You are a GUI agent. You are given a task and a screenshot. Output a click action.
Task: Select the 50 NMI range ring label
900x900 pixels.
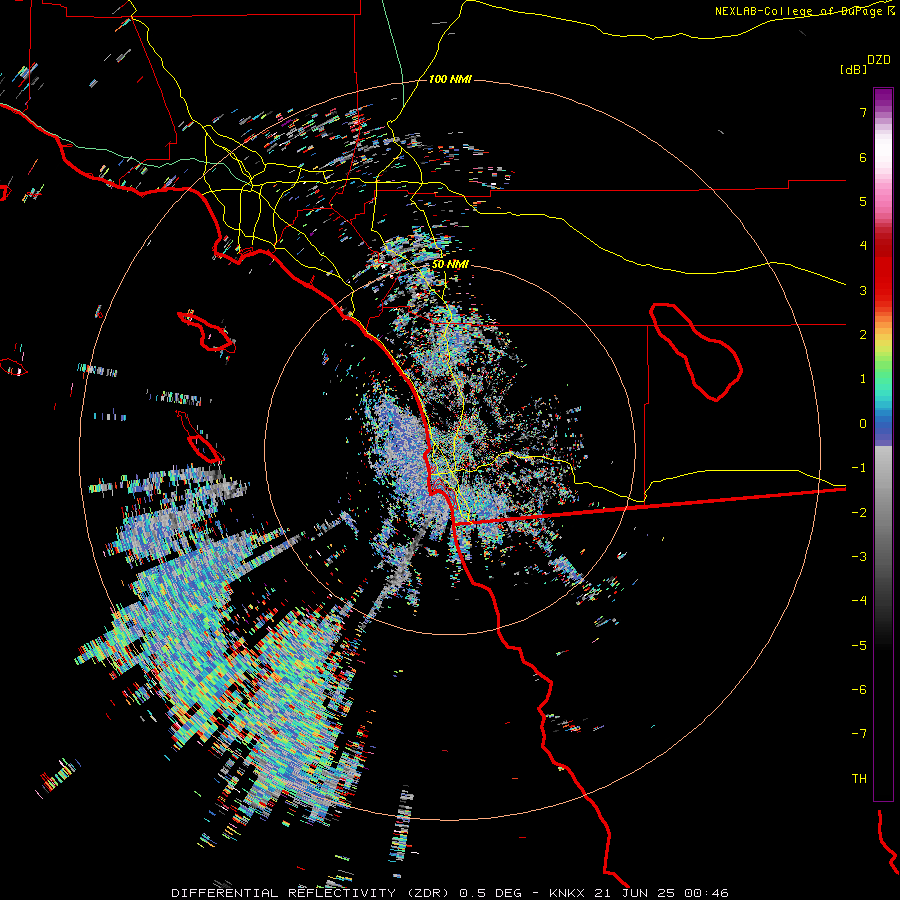pyautogui.click(x=450, y=265)
